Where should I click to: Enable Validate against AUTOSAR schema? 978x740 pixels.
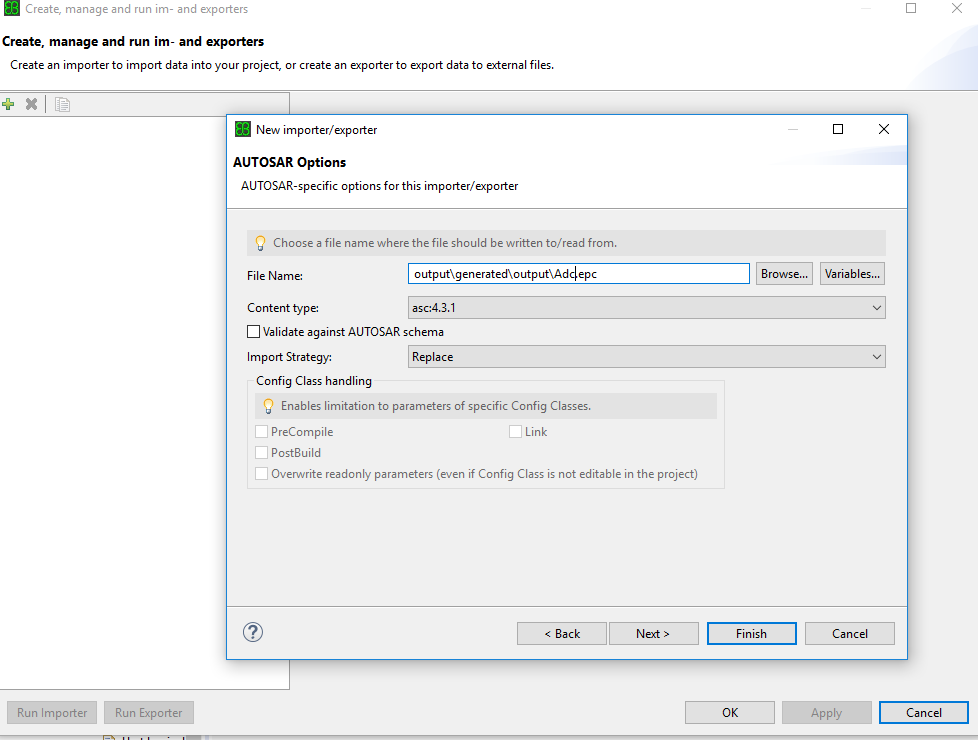click(253, 332)
